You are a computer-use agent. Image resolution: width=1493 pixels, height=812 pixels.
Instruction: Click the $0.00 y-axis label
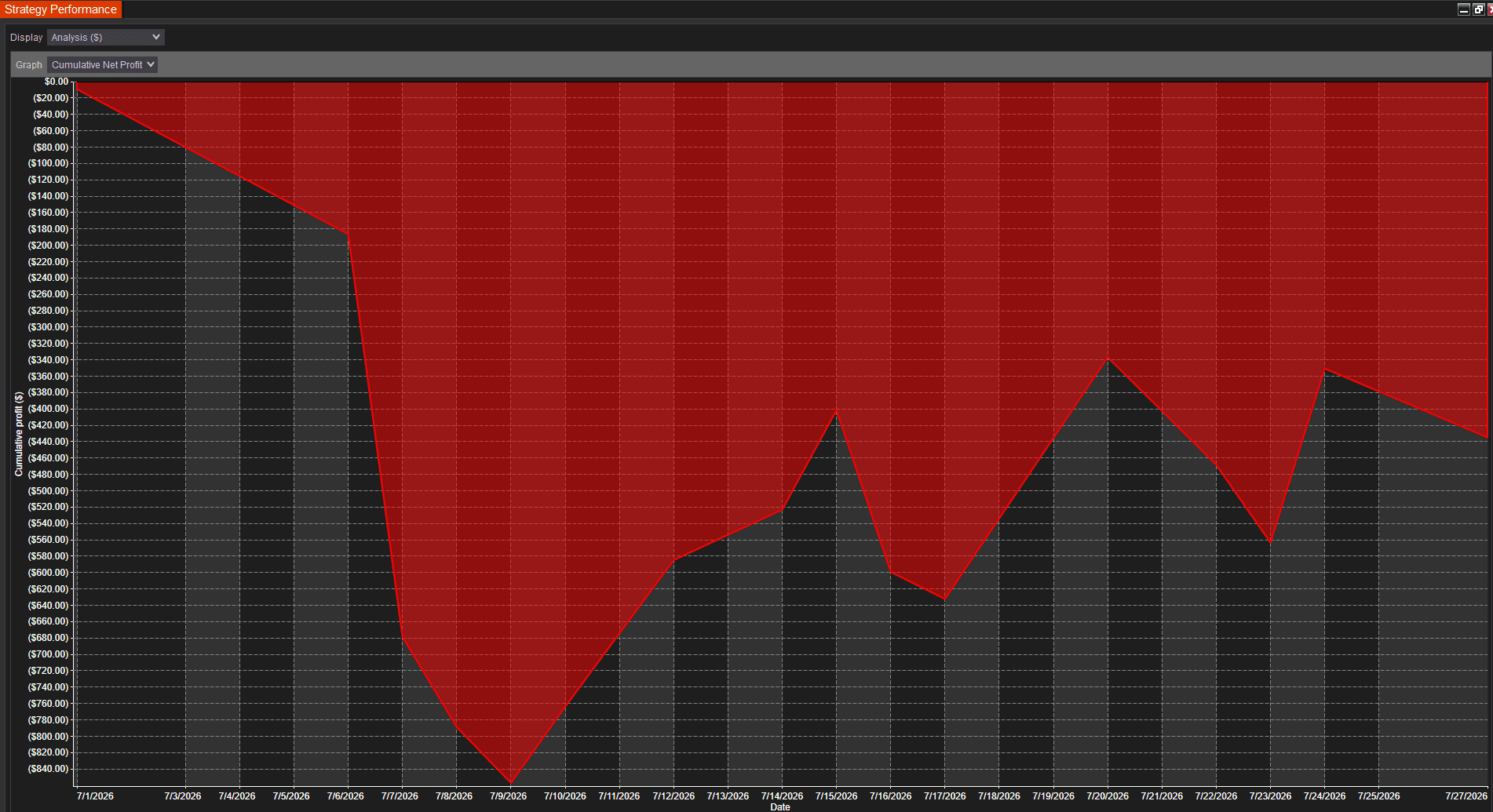(57, 82)
